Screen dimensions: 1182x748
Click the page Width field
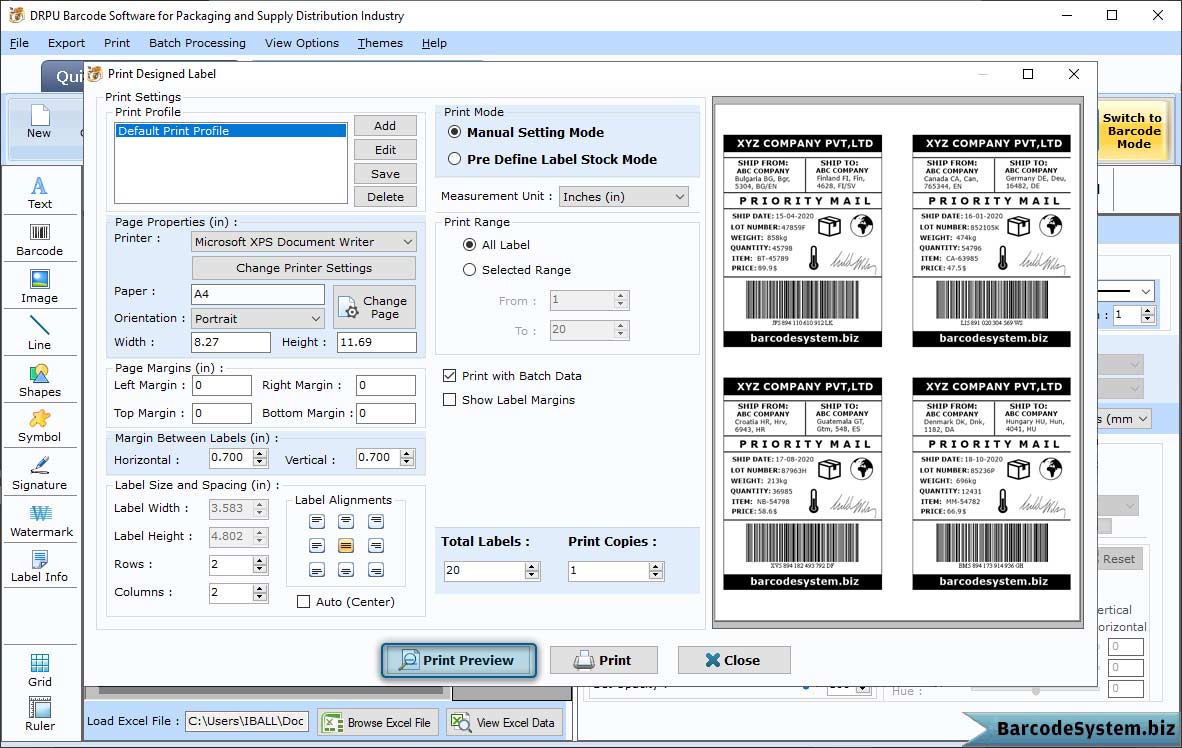coord(231,342)
